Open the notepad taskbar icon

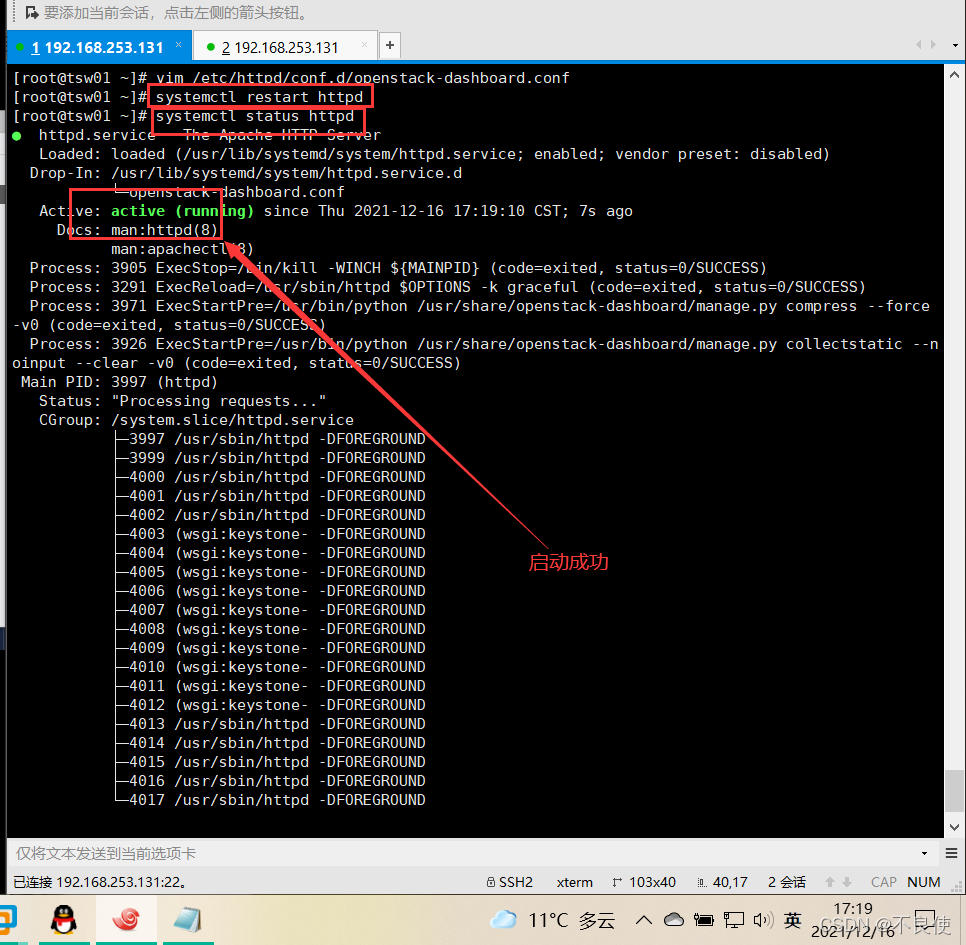(188, 920)
